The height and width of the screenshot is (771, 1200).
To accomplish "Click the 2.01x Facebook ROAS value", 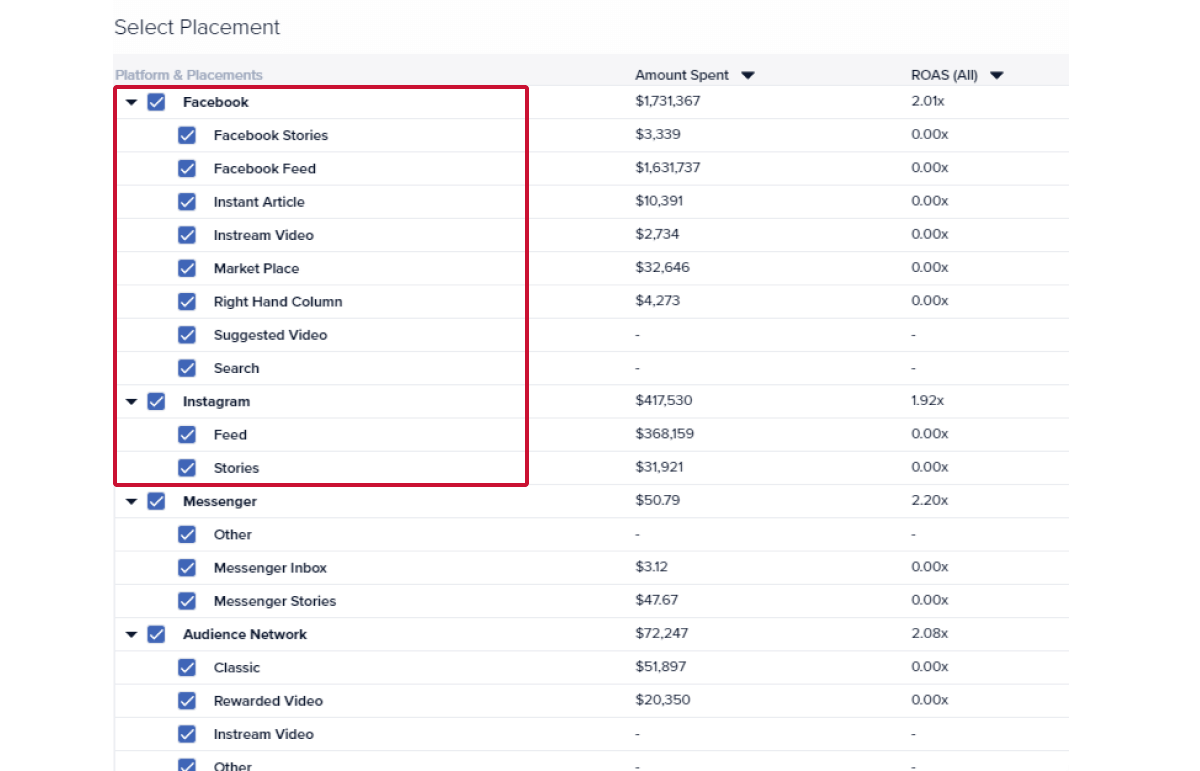I will point(928,101).
